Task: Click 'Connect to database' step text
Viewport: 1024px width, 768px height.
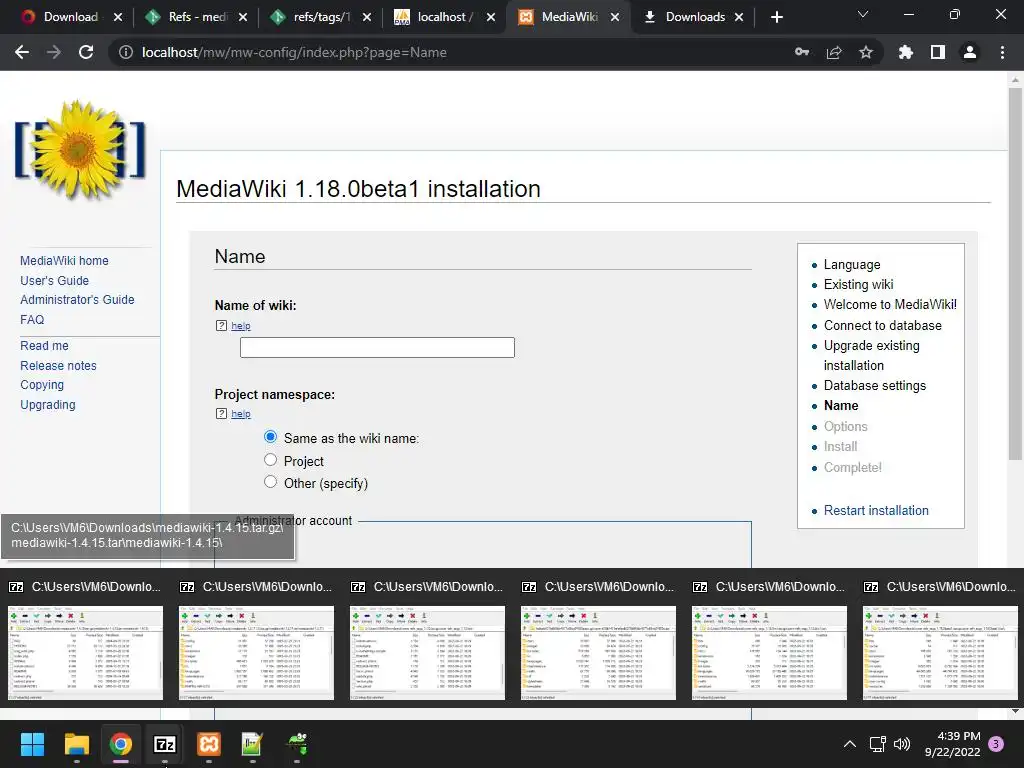Action: tap(882, 325)
